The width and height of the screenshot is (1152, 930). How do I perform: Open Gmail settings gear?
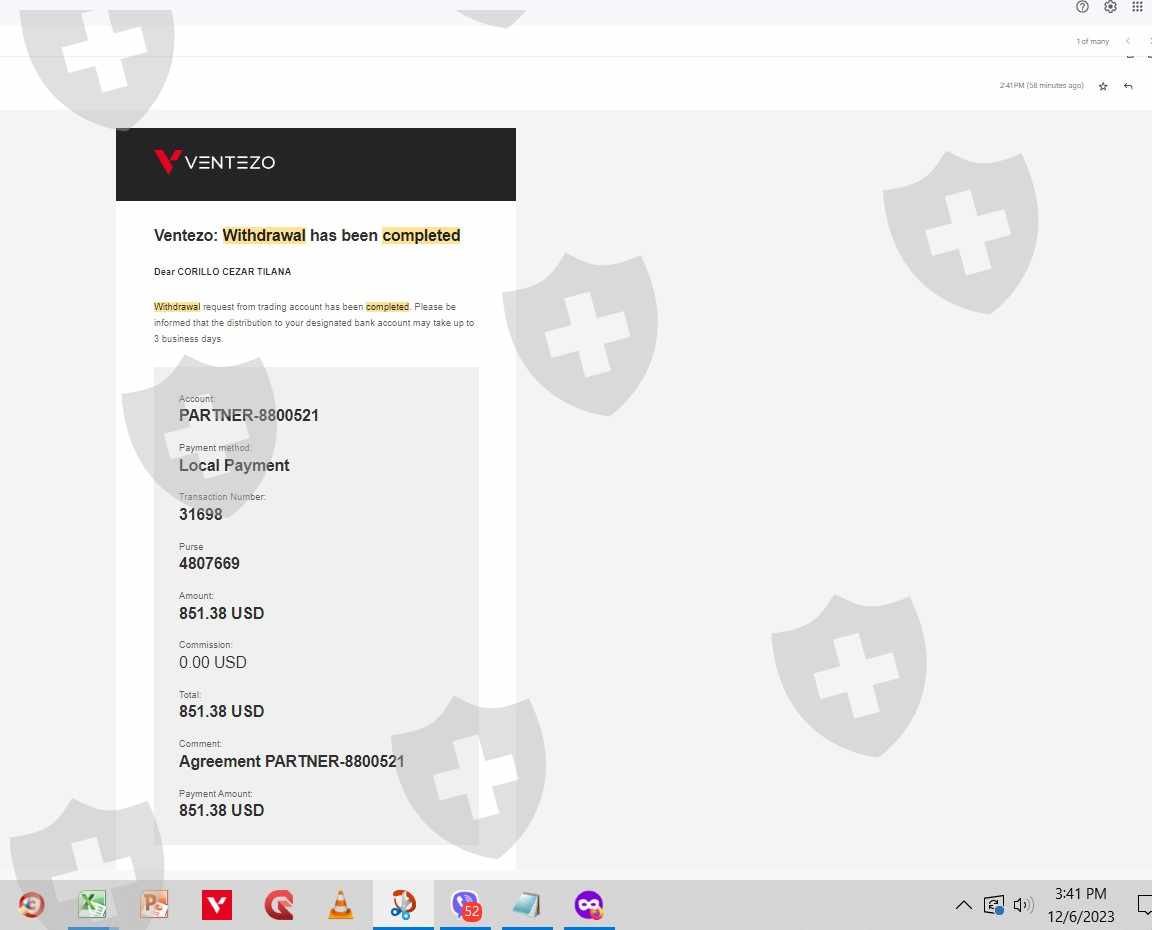[x=1110, y=7]
